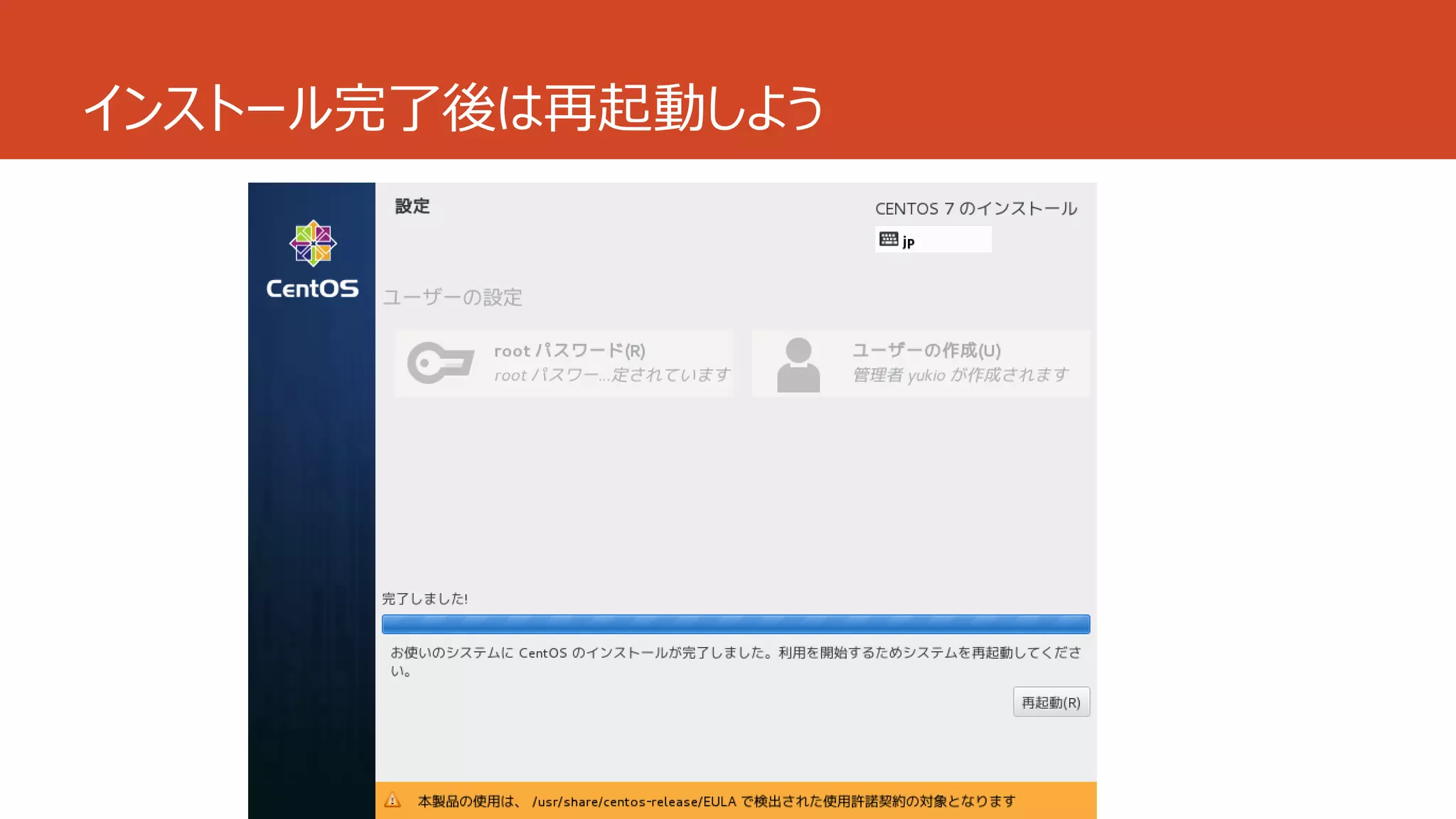
Task: Click the 設定 heading
Action: [x=412, y=206]
